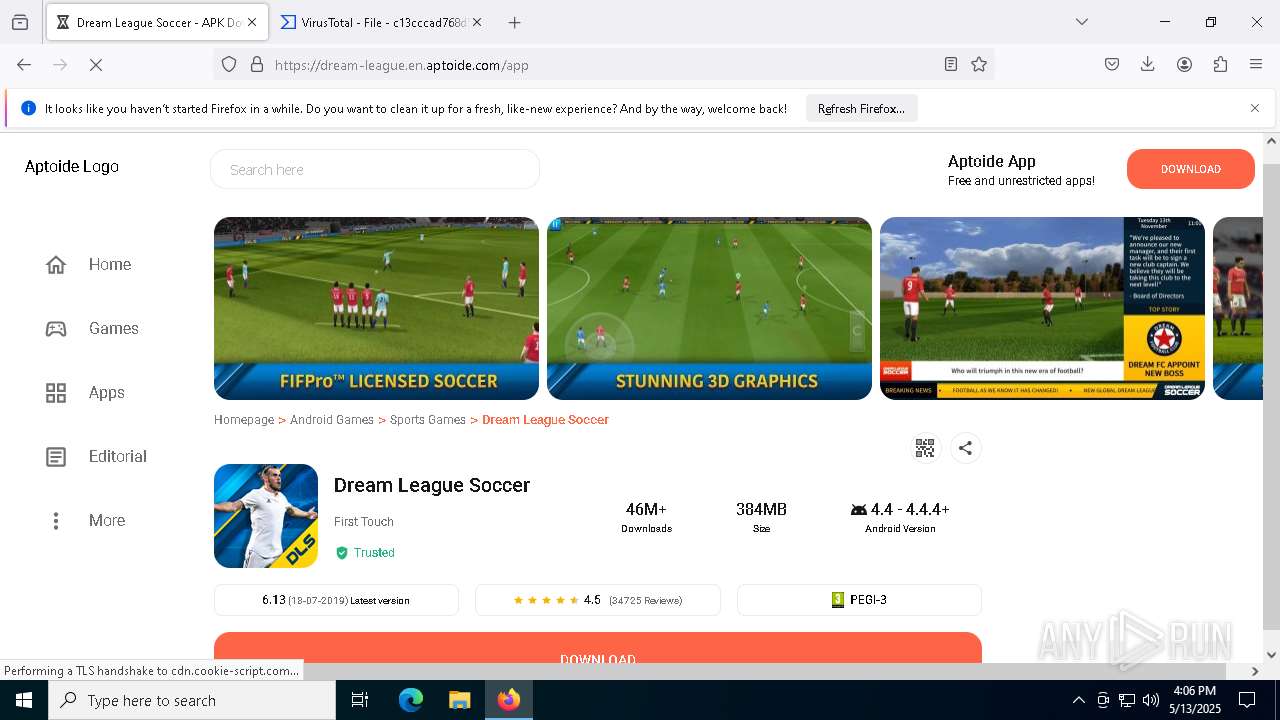Open Firefox account icon
The width and height of the screenshot is (1280, 720).
1184,64
